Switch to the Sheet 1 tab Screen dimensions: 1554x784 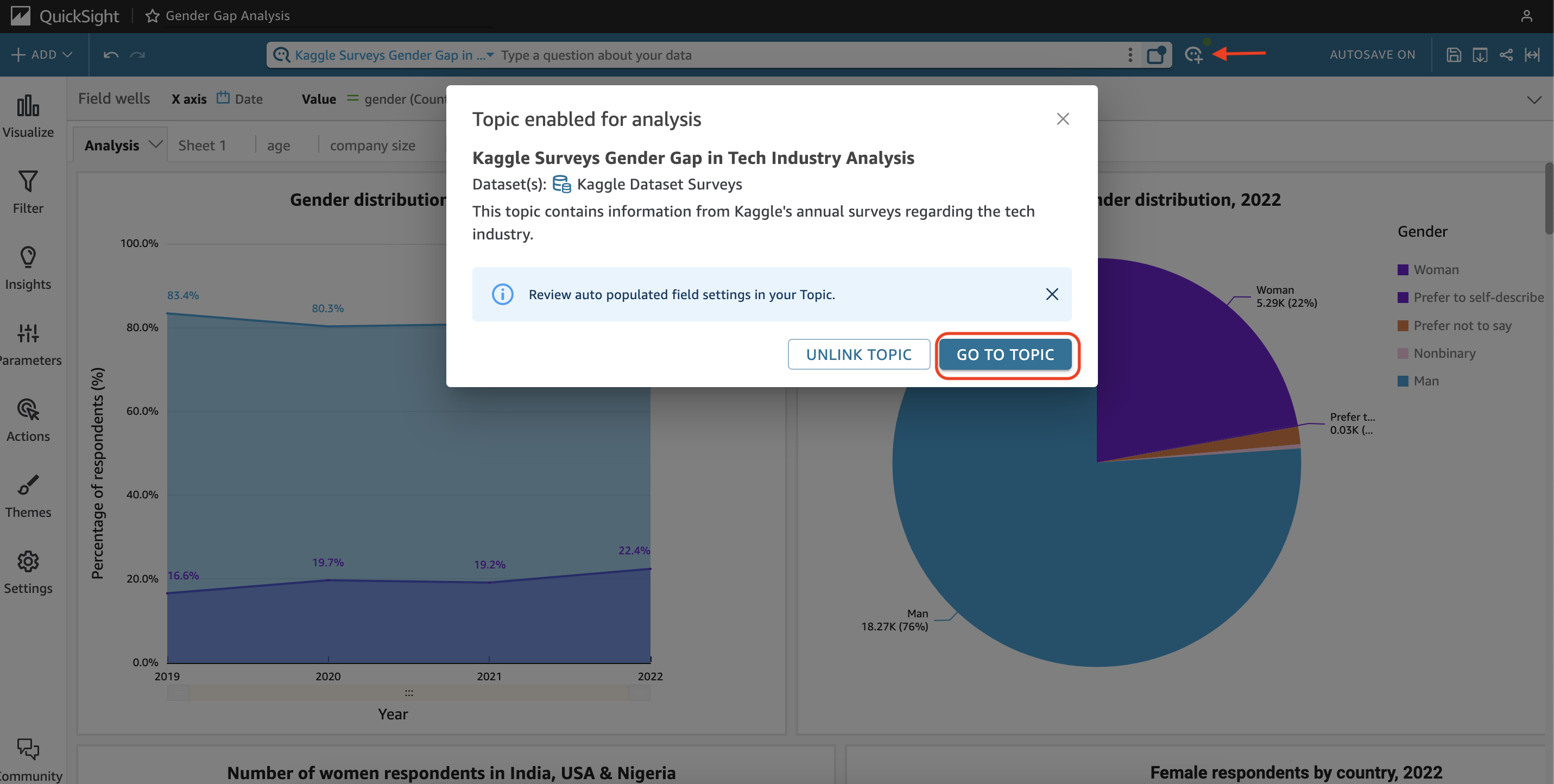coord(202,146)
